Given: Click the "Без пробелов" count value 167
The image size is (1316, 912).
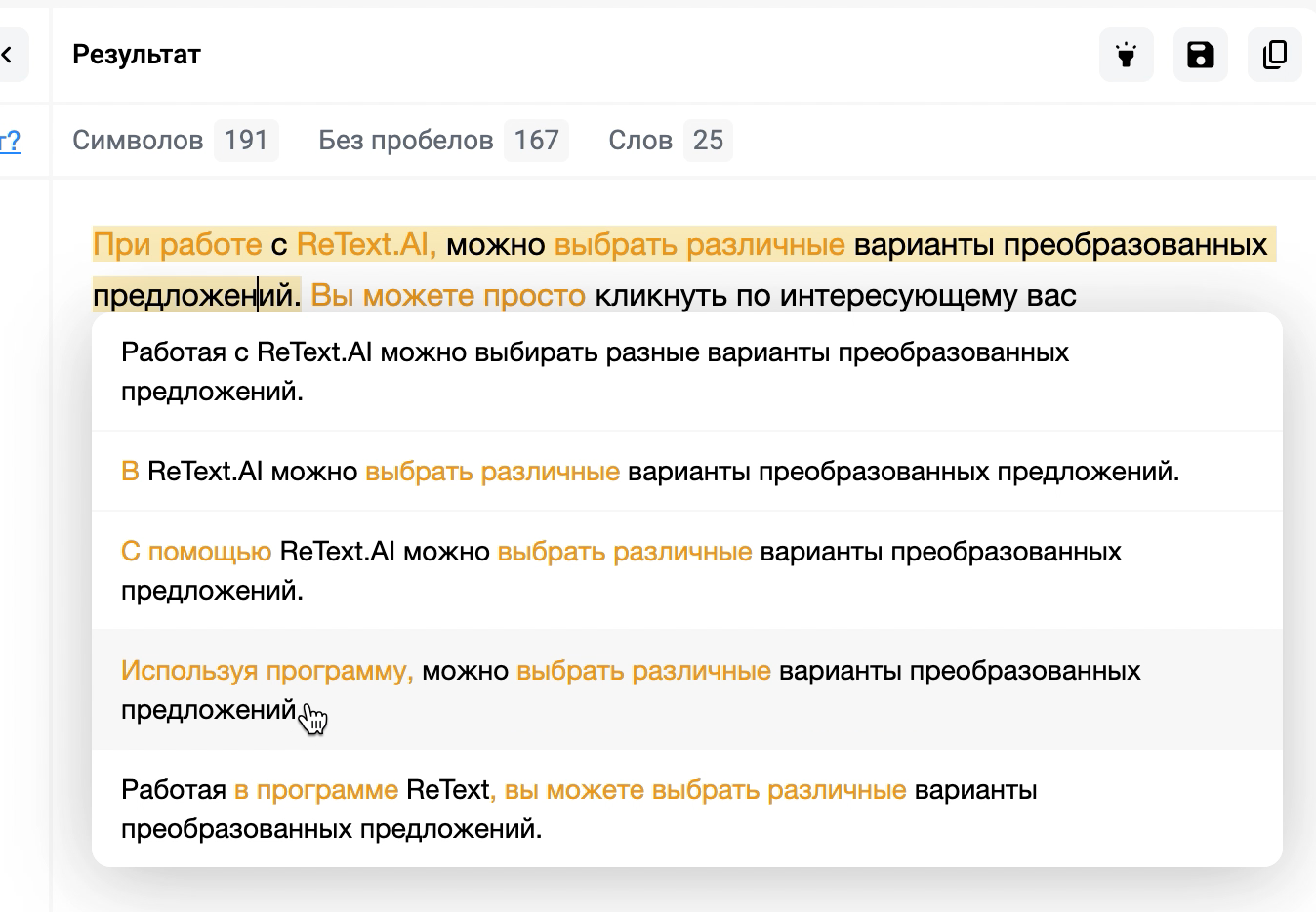Looking at the screenshot, I should coord(536,141).
